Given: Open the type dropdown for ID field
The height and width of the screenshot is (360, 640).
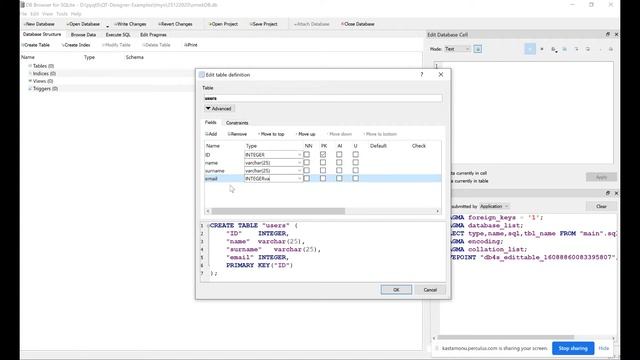Looking at the screenshot, I should pos(299,155).
